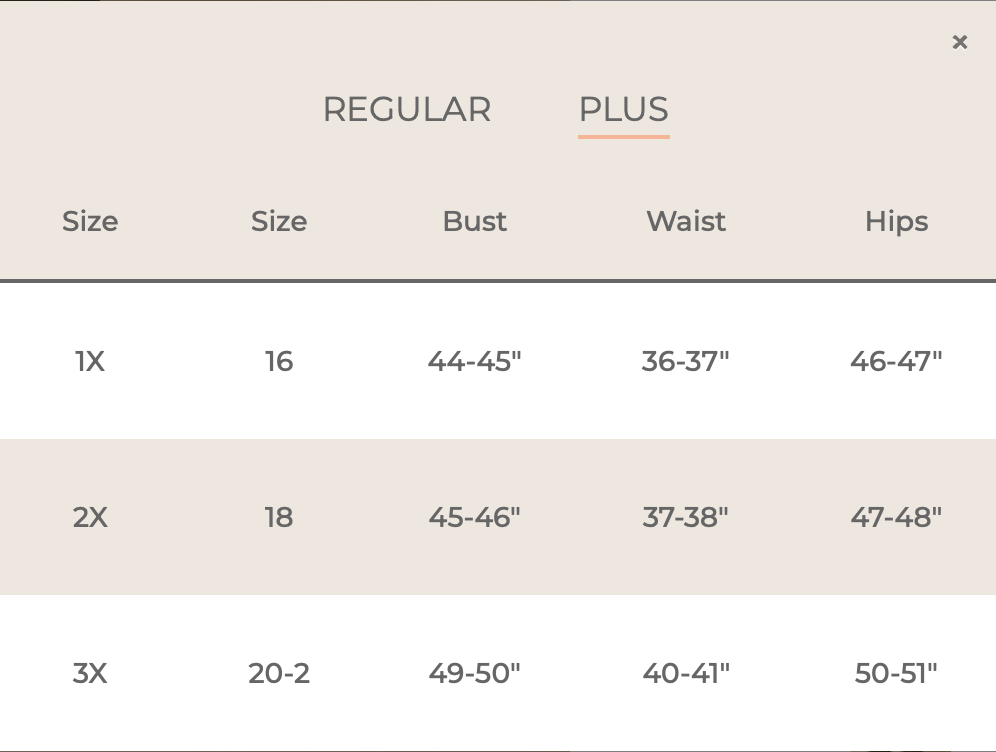Click the numeric size 18 cell
Image resolution: width=996 pixels, height=752 pixels.
coord(279,518)
